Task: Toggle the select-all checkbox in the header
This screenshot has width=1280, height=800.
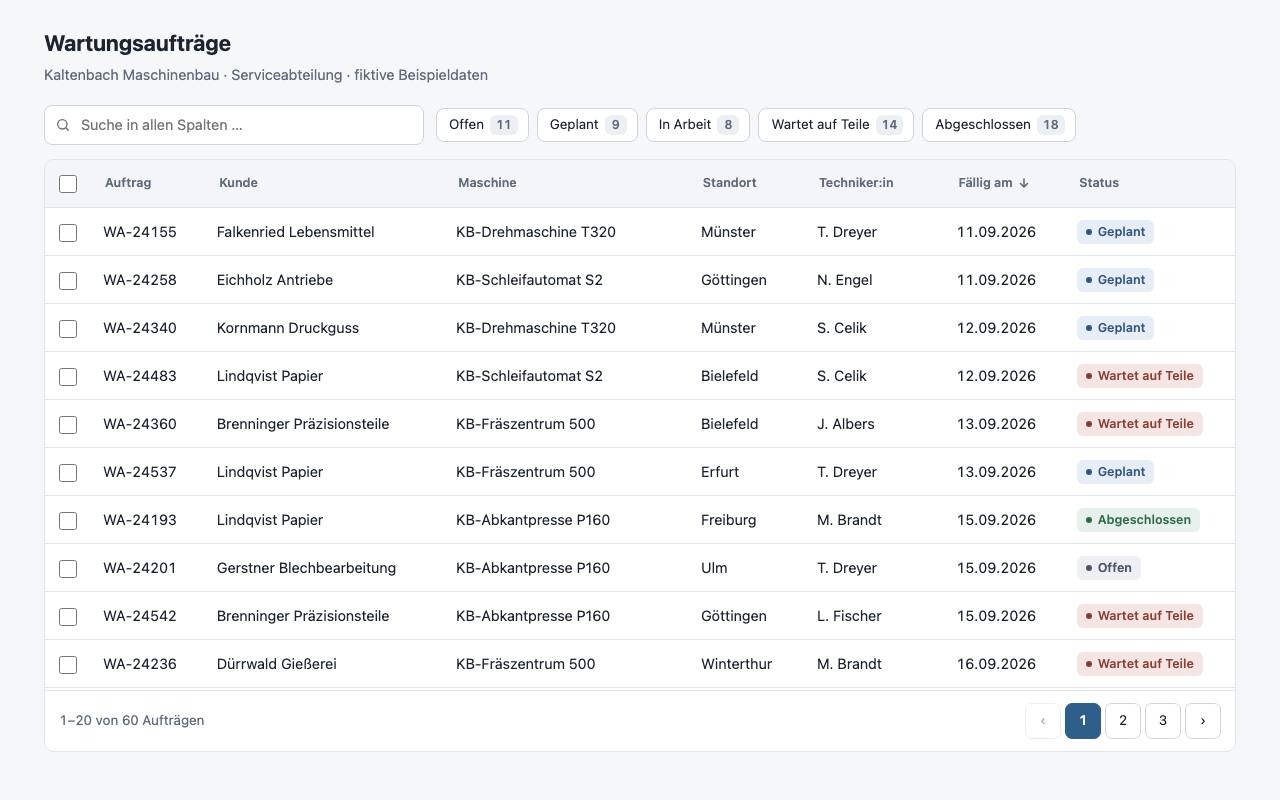Action: [x=68, y=184]
